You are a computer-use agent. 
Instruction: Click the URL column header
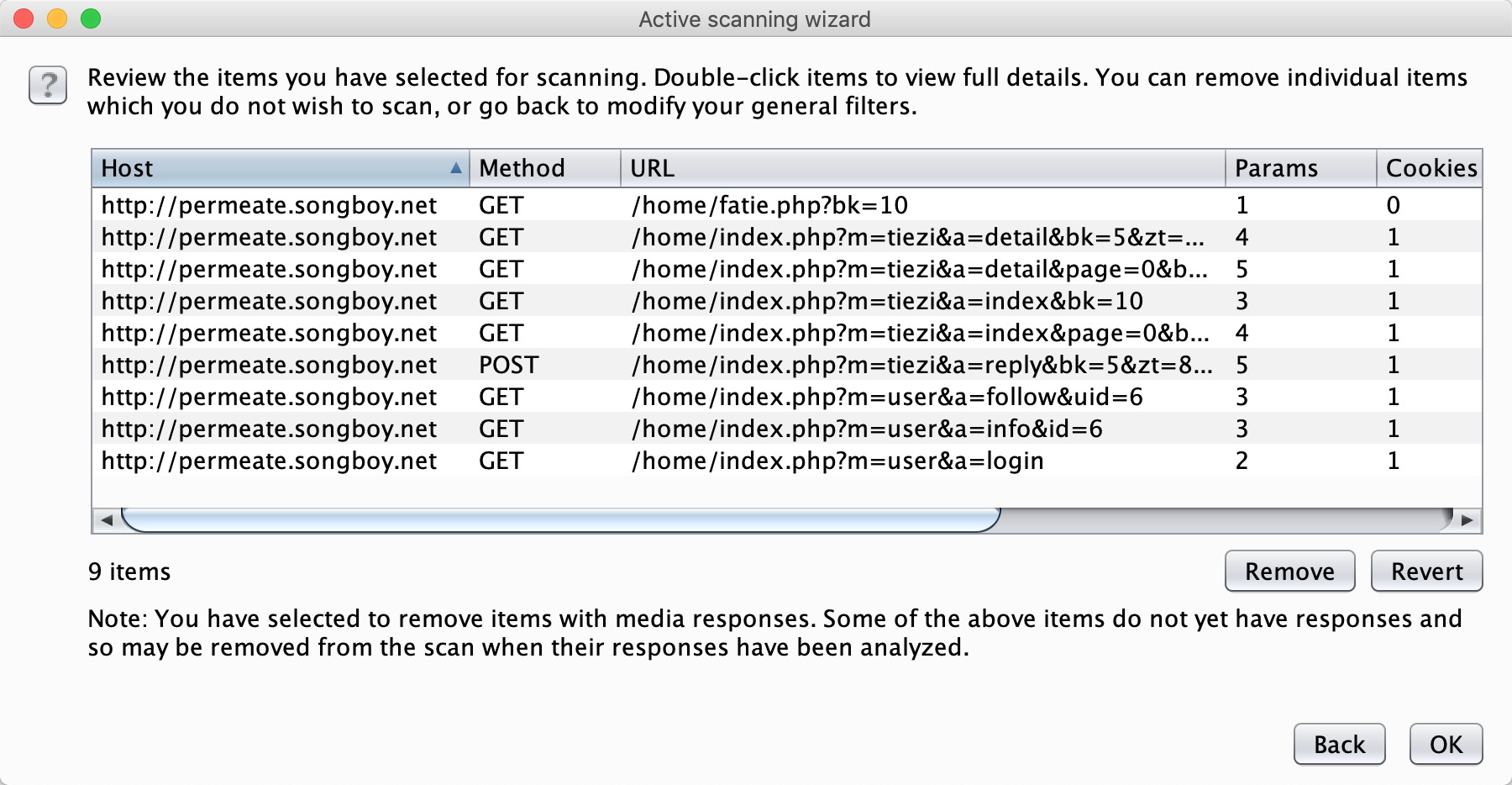click(x=922, y=168)
